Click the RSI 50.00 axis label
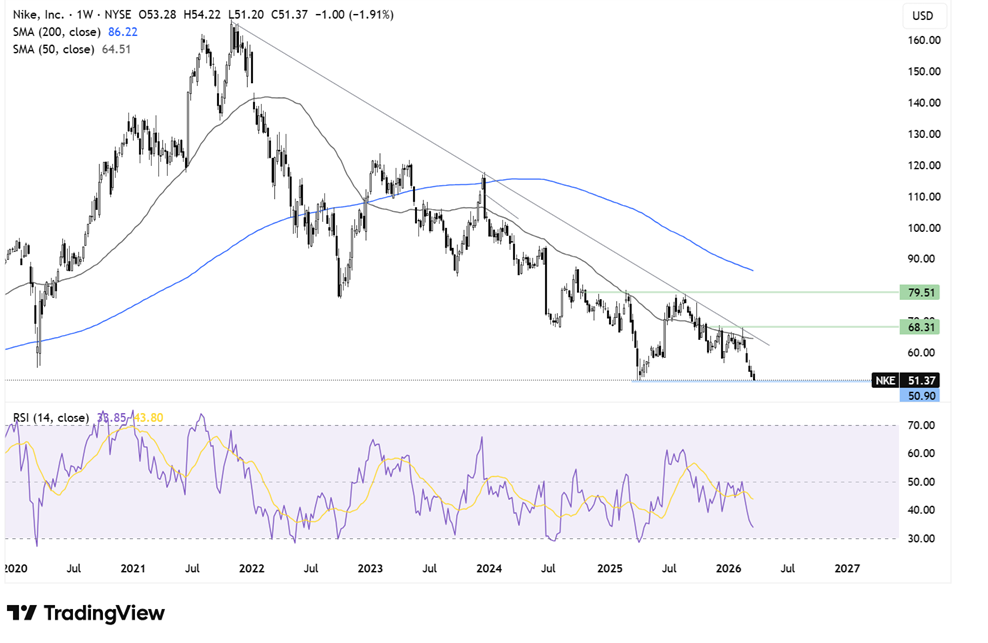Viewport: 988px width, 643px height. [921, 482]
